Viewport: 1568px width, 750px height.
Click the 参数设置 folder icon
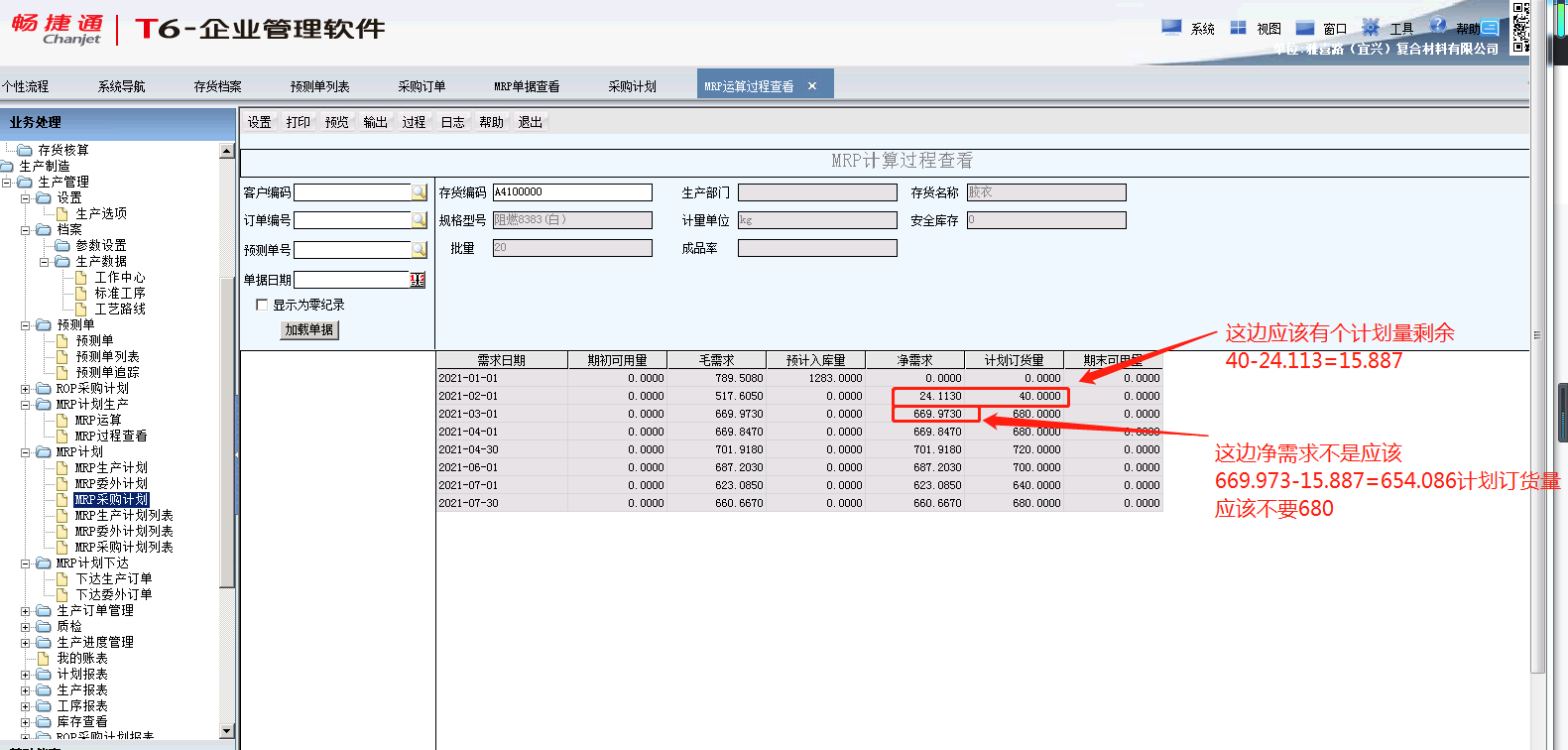tap(62, 246)
